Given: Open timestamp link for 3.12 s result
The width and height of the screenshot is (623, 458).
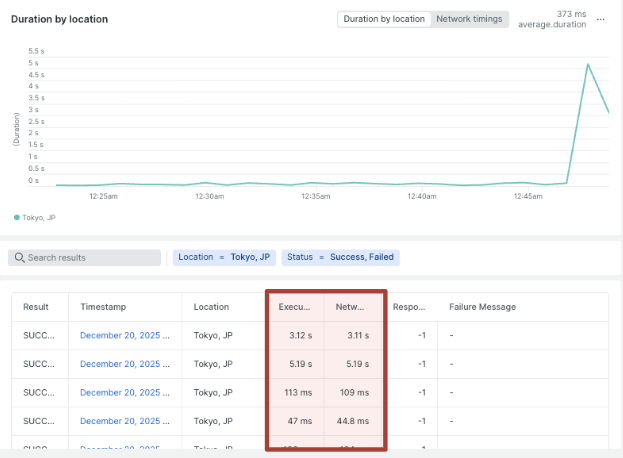Looking at the screenshot, I should point(125,336).
